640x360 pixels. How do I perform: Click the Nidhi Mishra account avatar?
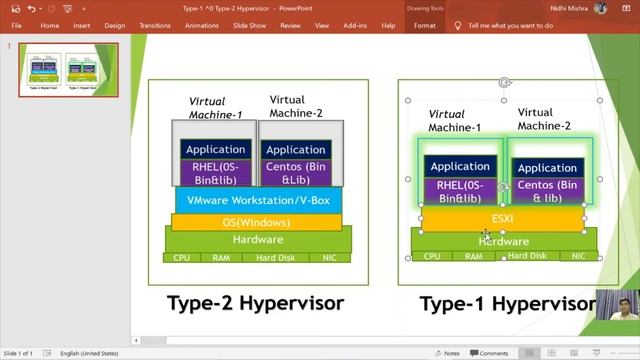point(600,8)
